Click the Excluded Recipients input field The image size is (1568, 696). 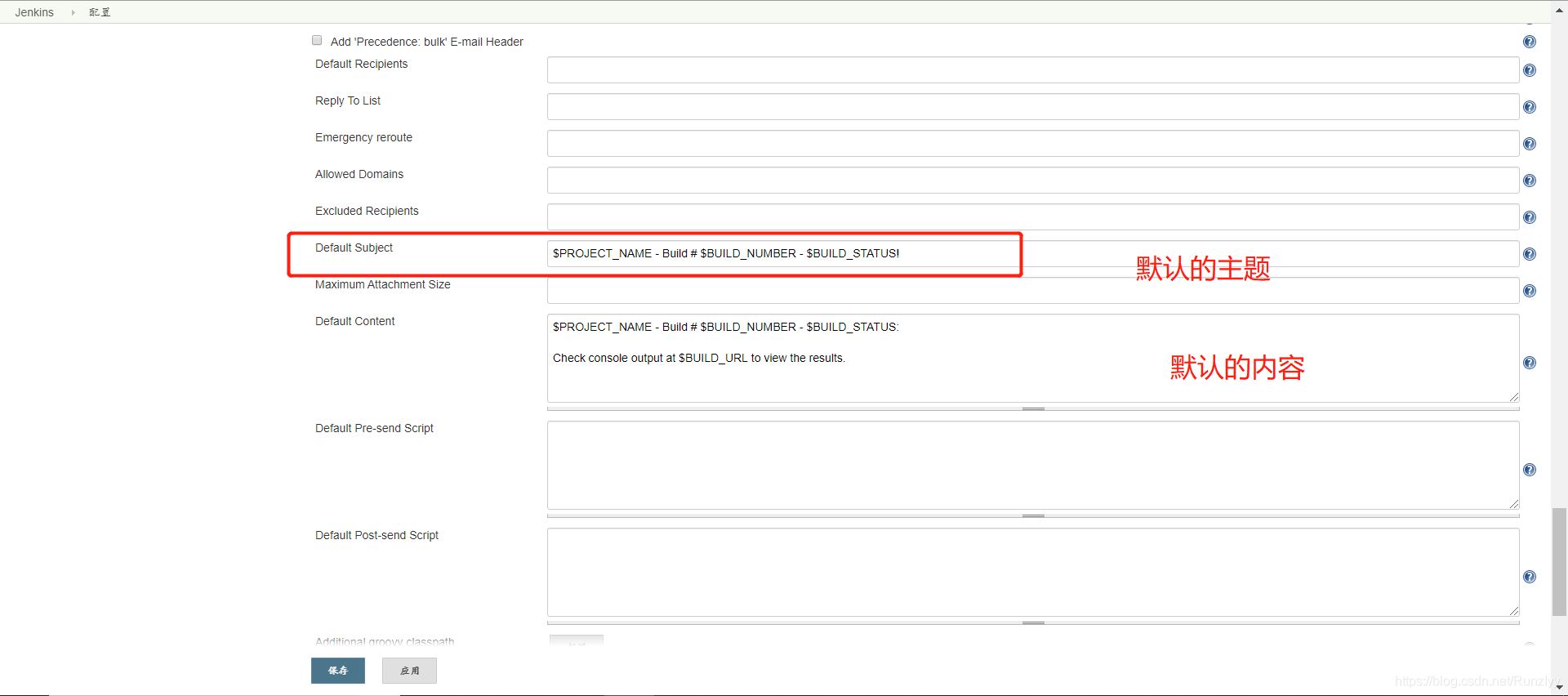1033,217
